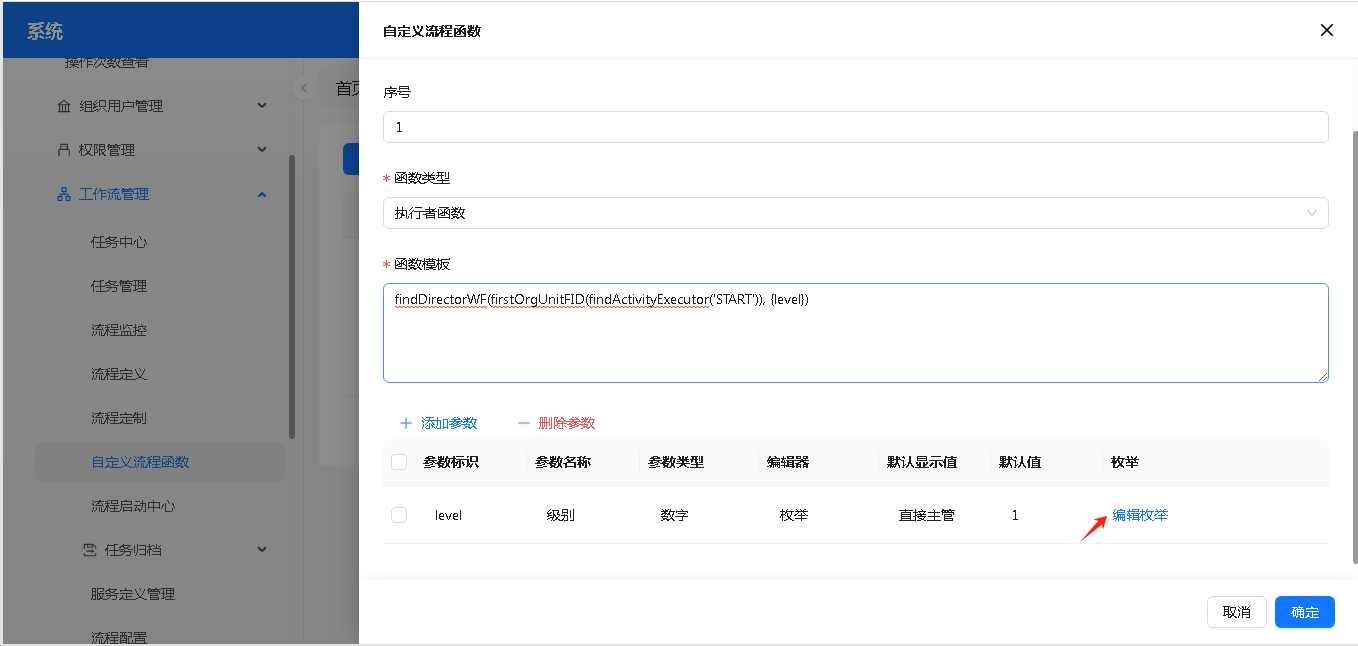Toggle the select-all checkbox in parameter table header

tap(399, 462)
